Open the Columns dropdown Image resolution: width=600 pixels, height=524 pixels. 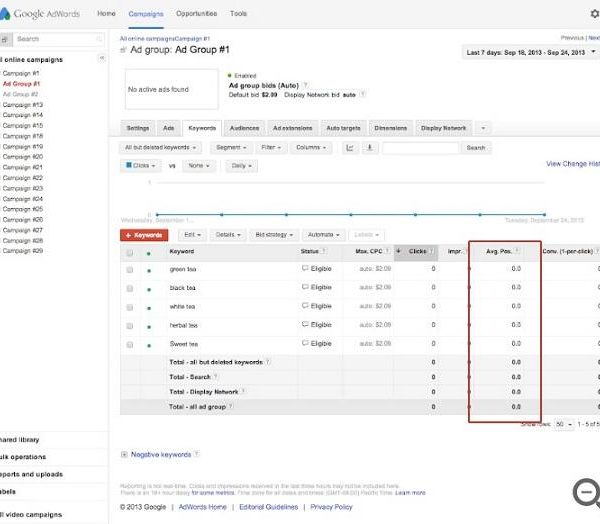pyautogui.click(x=310, y=147)
